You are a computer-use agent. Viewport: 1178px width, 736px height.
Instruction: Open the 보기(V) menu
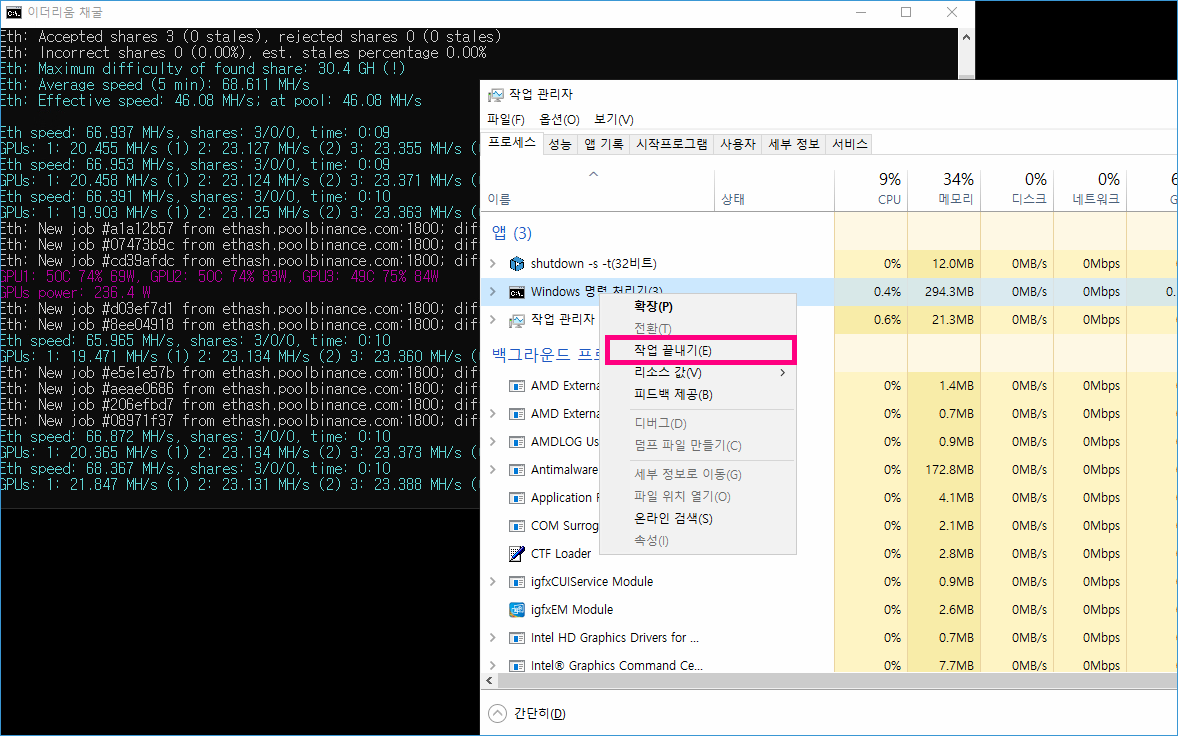pyautogui.click(x=614, y=119)
